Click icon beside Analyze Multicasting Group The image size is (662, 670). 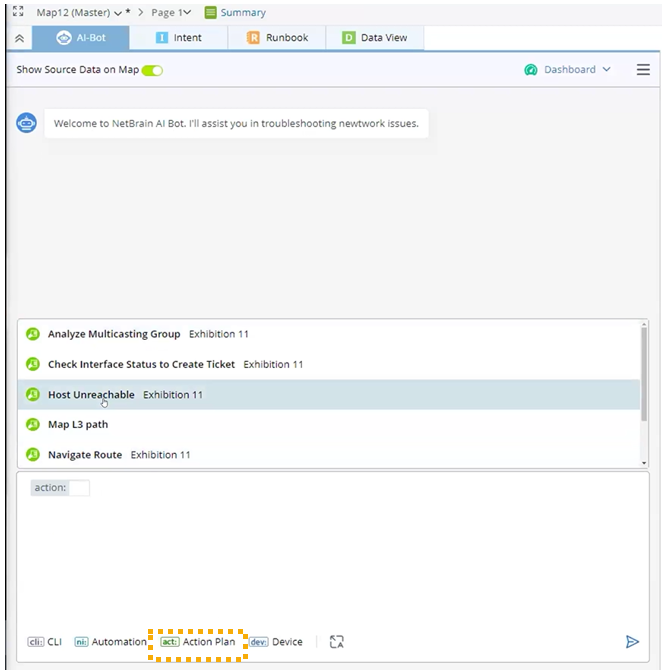pos(33,334)
